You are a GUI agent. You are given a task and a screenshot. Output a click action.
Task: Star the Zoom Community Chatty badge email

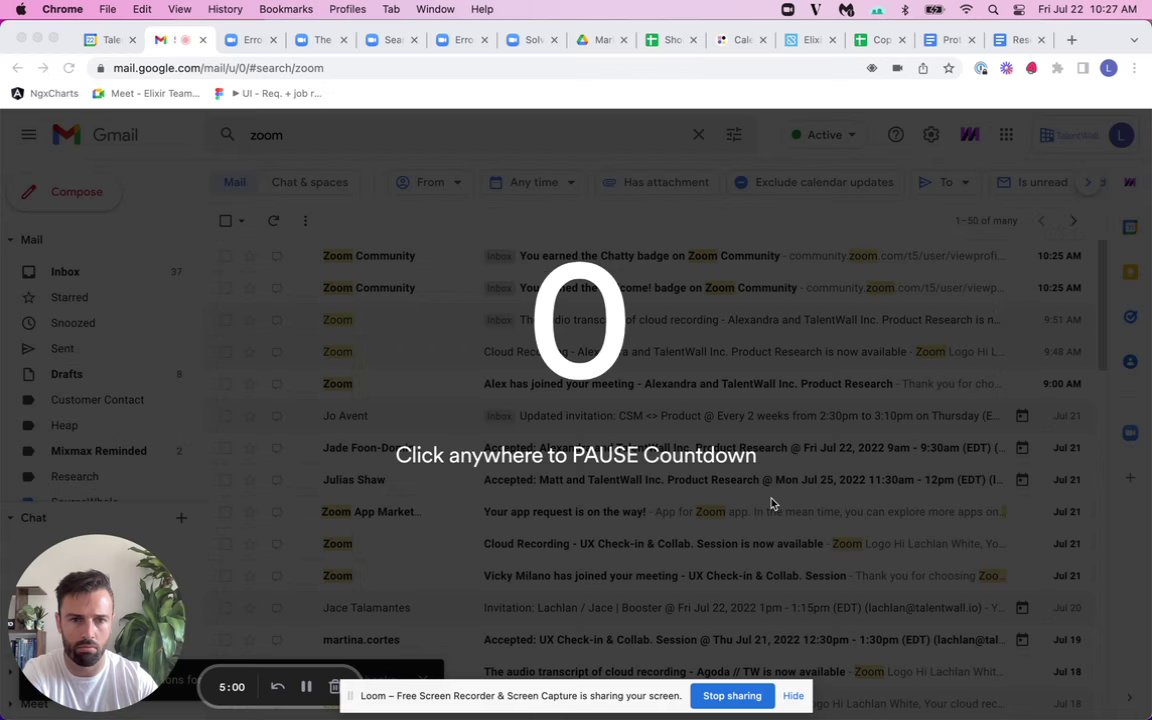tap(251, 256)
